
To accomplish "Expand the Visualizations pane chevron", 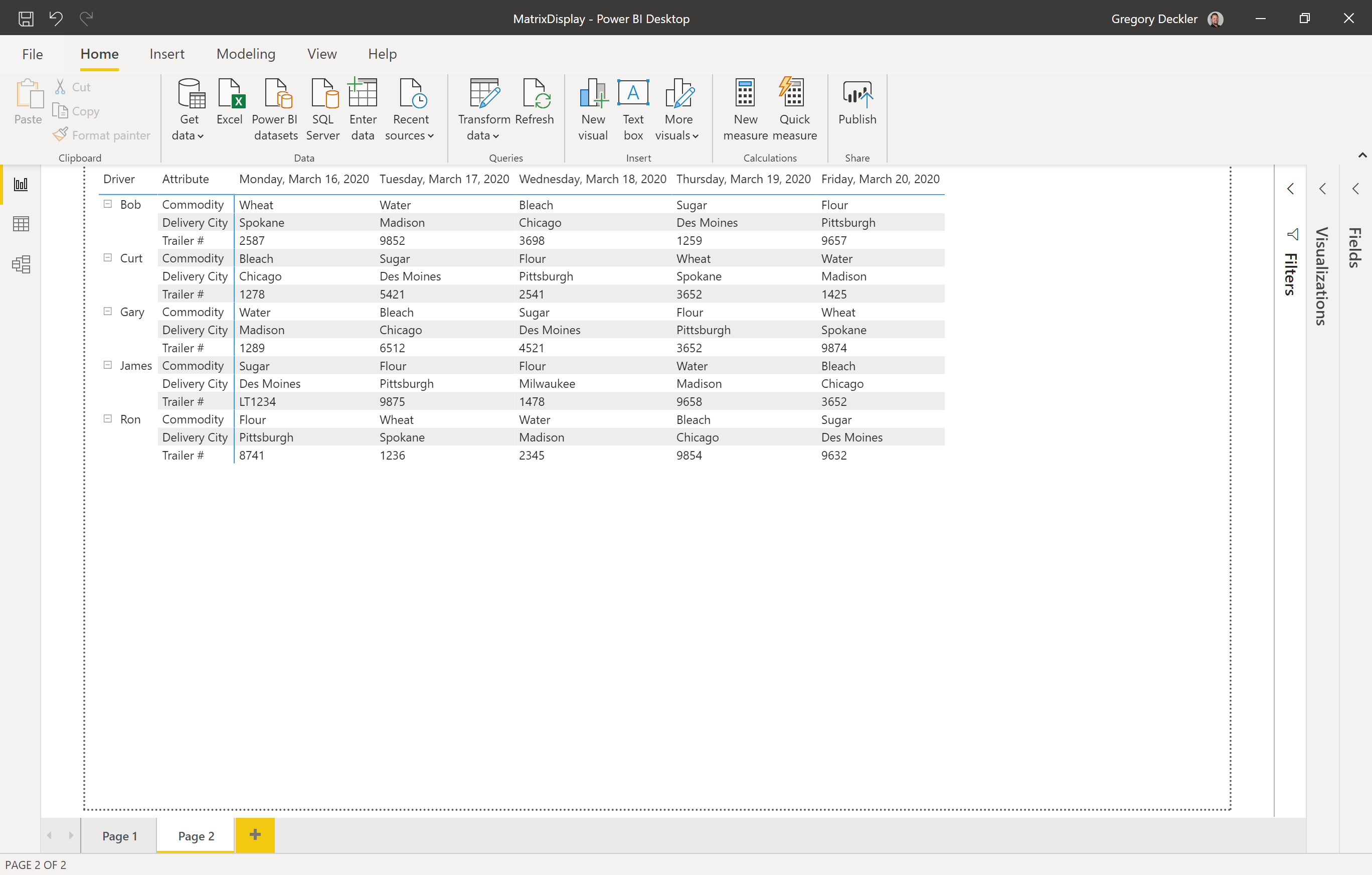I will 1323,189.
